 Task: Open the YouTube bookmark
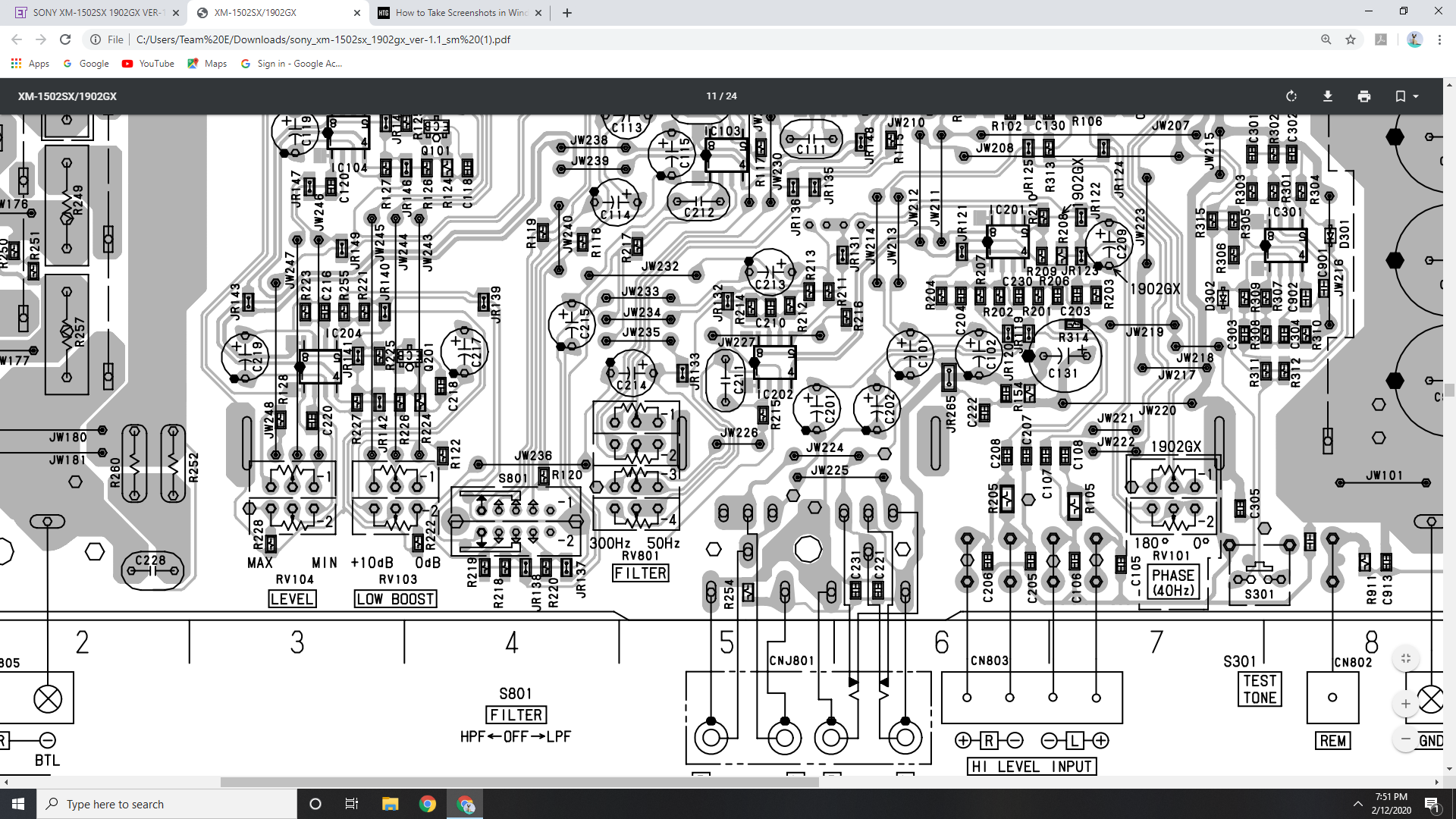[148, 64]
